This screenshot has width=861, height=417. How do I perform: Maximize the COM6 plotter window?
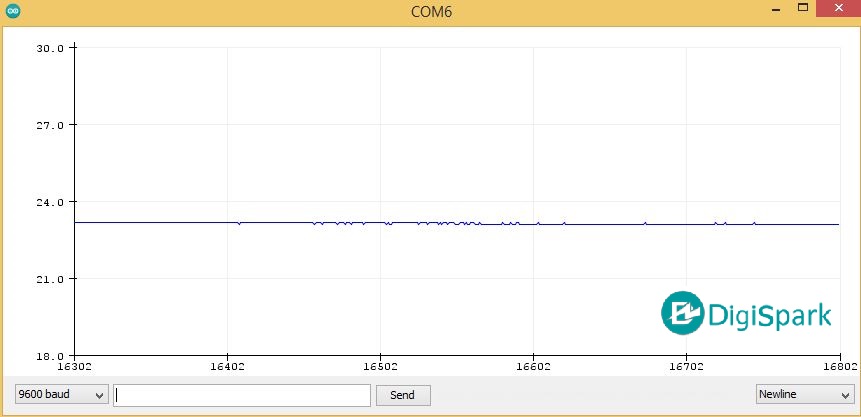[802, 10]
